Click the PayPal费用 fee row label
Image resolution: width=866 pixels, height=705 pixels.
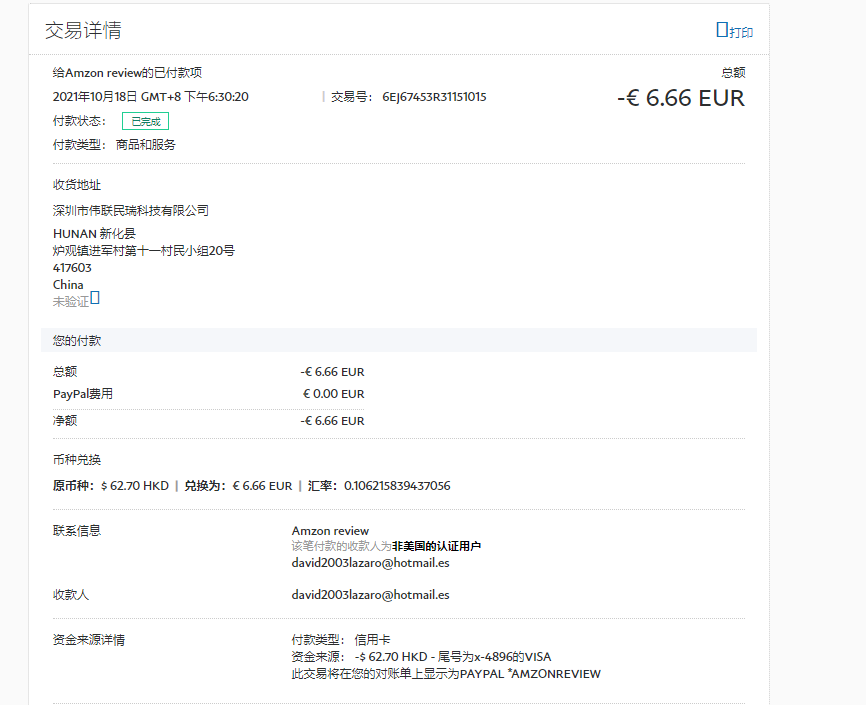coord(83,394)
